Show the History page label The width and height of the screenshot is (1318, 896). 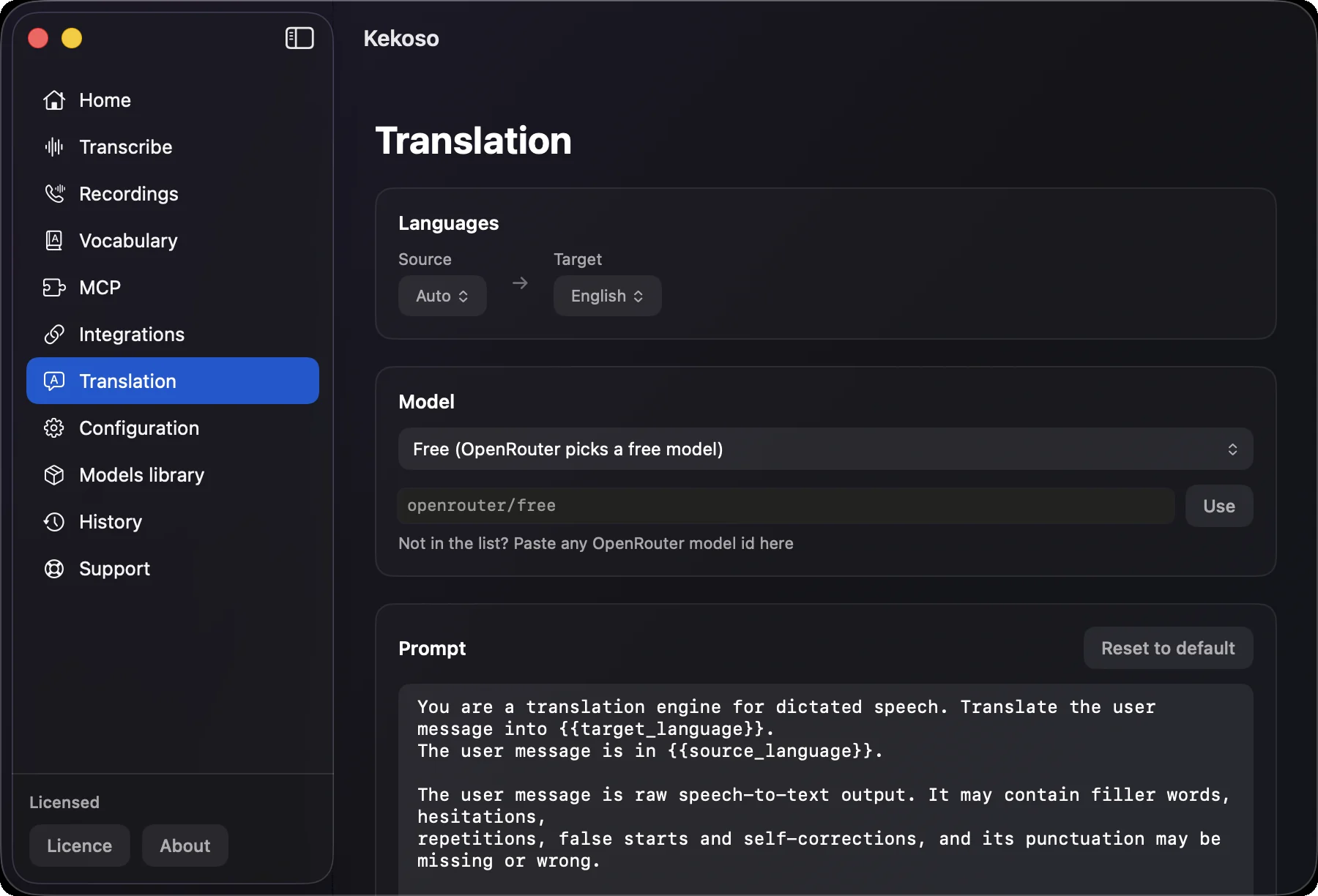tap(111, 522)
